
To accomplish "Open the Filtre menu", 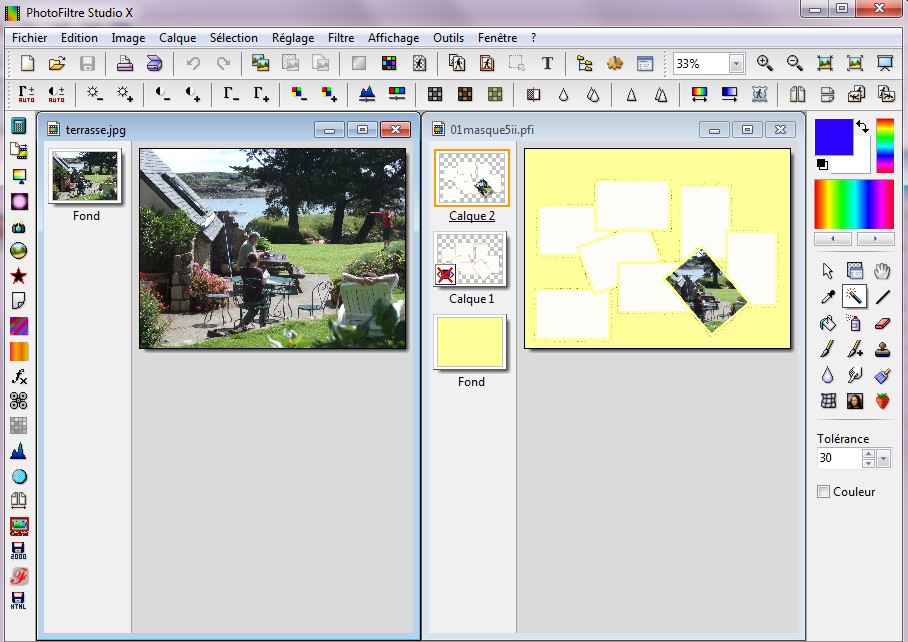I will pyautogui.click(x=340, y=38).
